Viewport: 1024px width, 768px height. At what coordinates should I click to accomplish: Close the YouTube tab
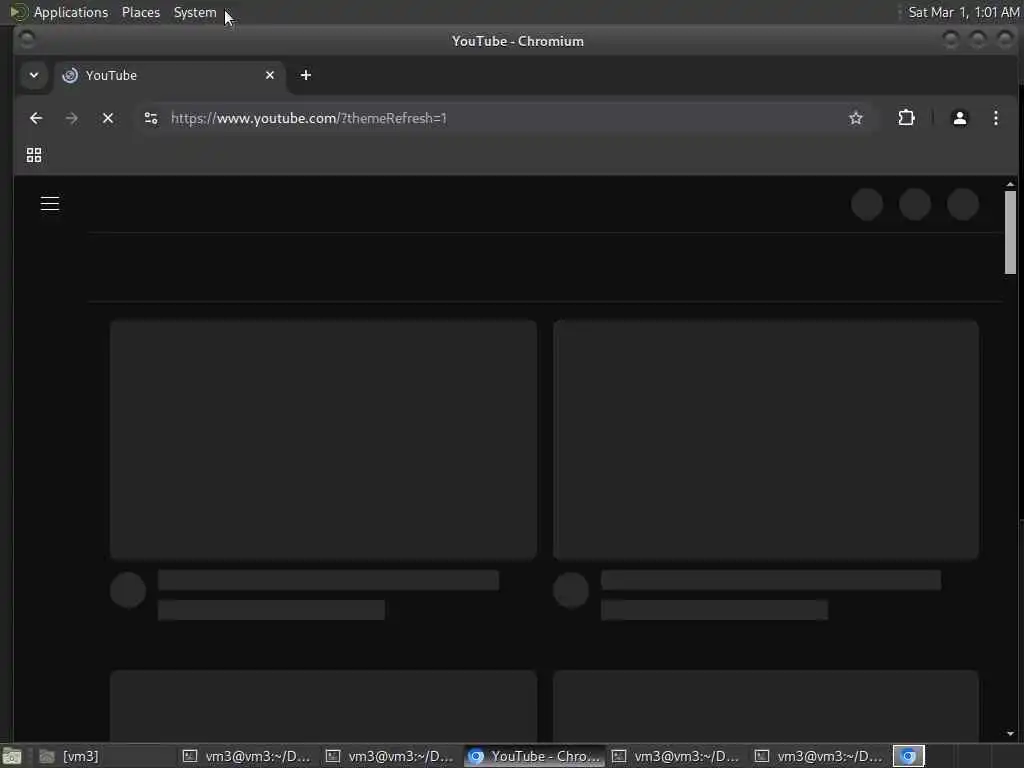[x=270, y=75]
